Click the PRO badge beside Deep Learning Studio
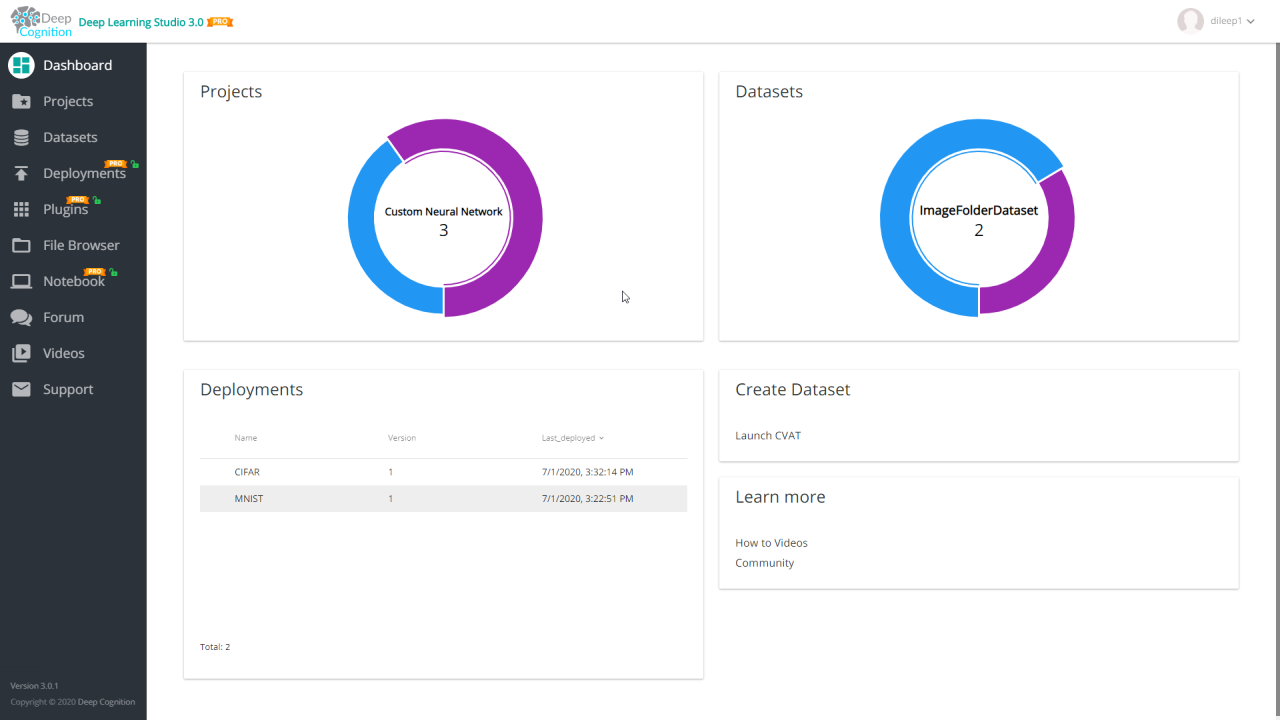Image resolution: width=1280 pixels, height=720 pixels. pyautogui.click(x=220, y=22)
